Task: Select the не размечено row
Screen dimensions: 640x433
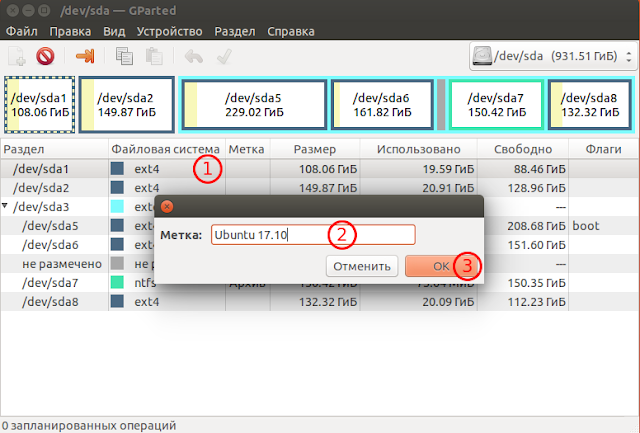Action: coord(320,264)
